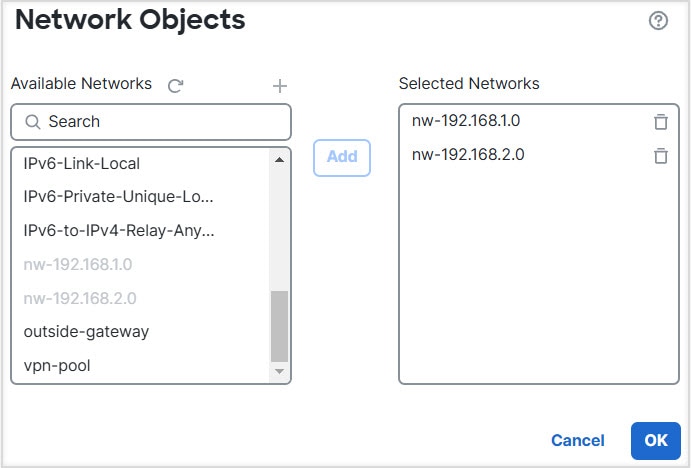Focus the Search networks input field
Image resolution: width=691 pixels, height=468 pixels.
click(x=160, y=122)
